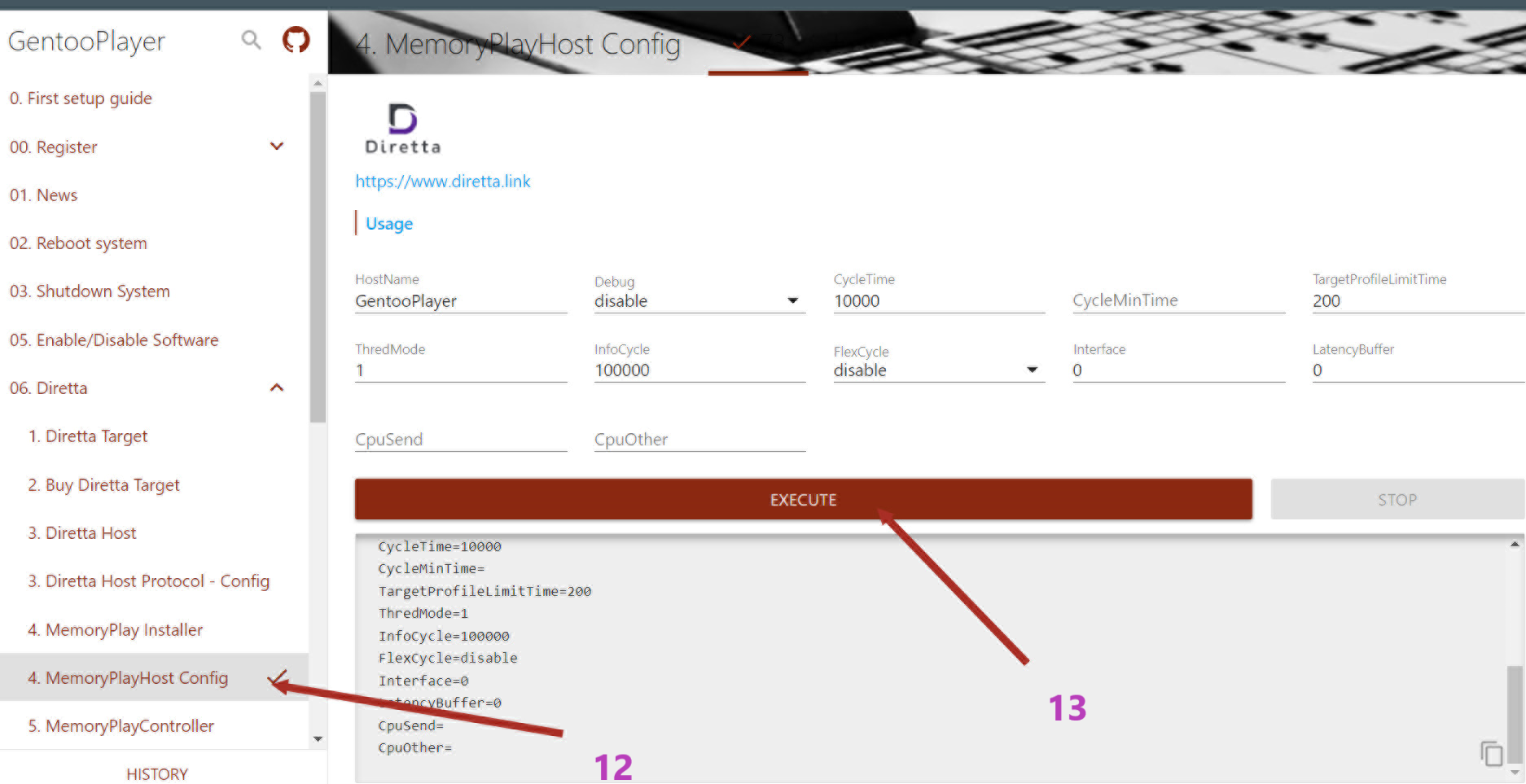Open the search magnifier icon
The image size is (1526, 784).
tap(251, 39)
